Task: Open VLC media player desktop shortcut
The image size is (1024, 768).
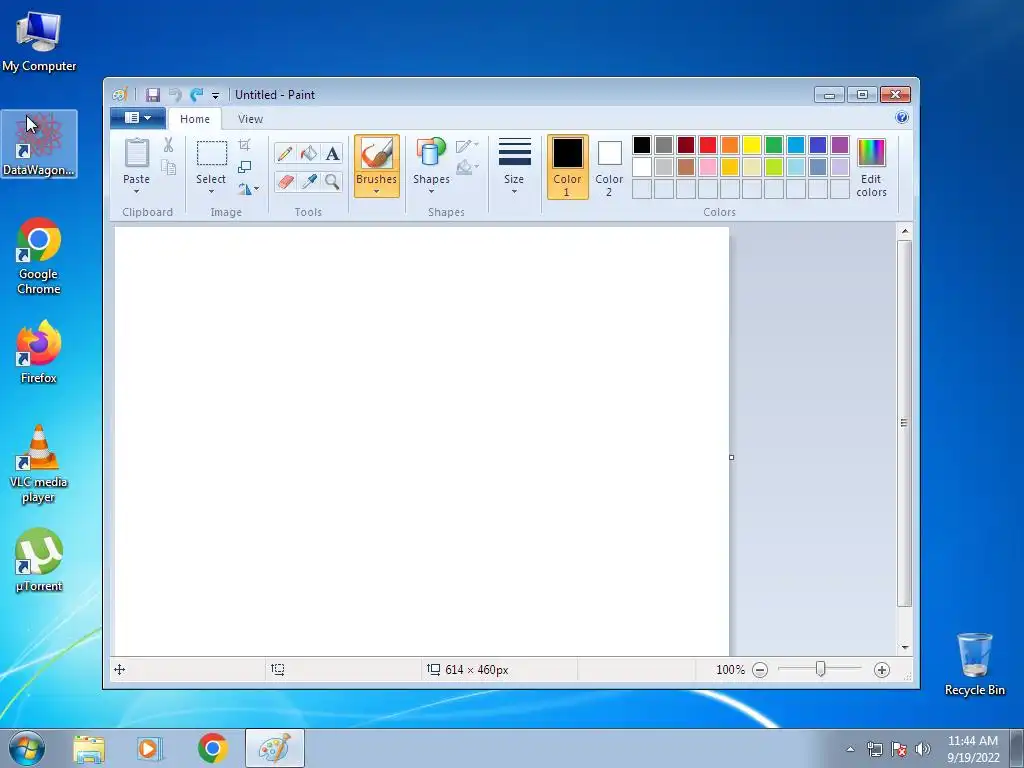Action: (39, 464)
